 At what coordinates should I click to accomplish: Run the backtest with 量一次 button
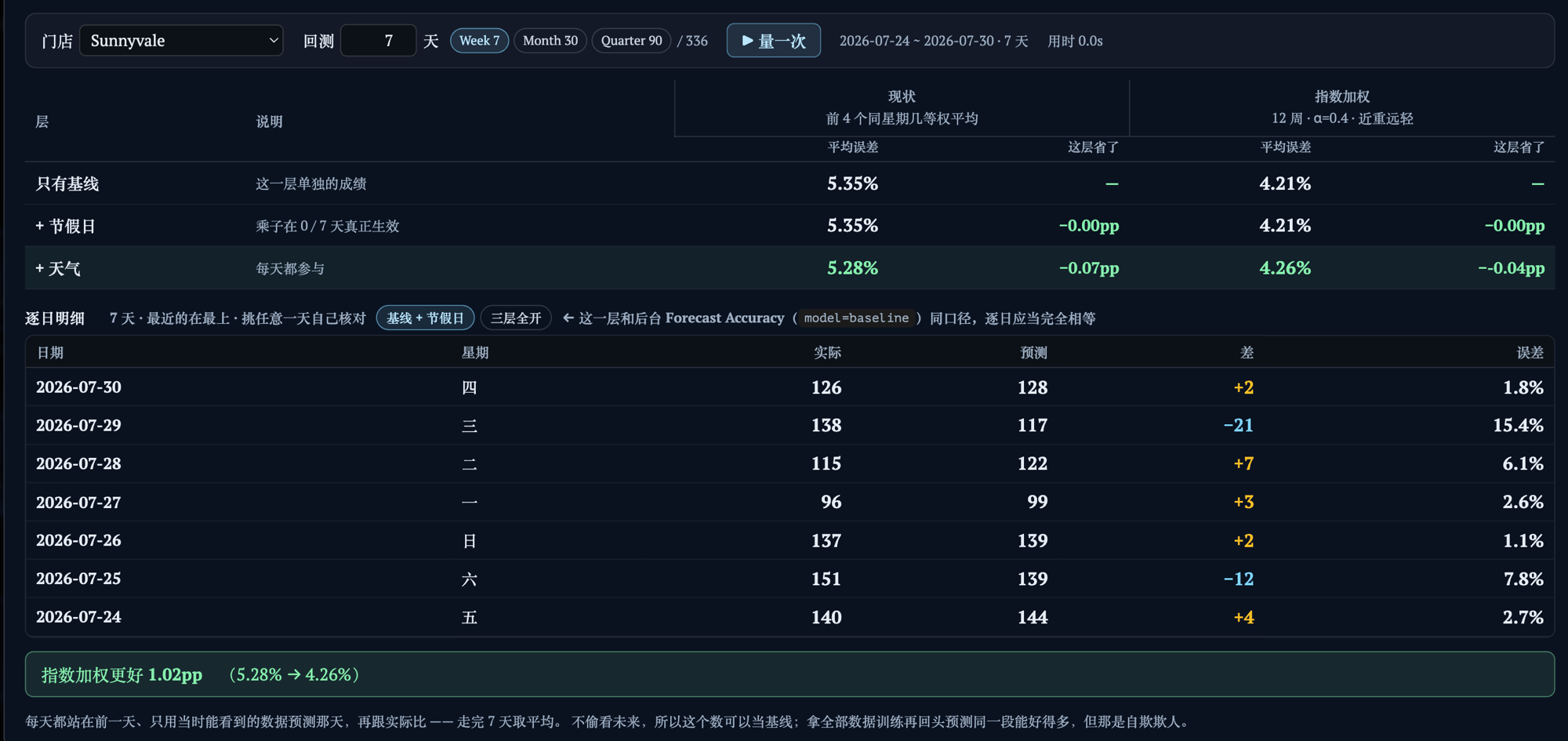point(774,41)
